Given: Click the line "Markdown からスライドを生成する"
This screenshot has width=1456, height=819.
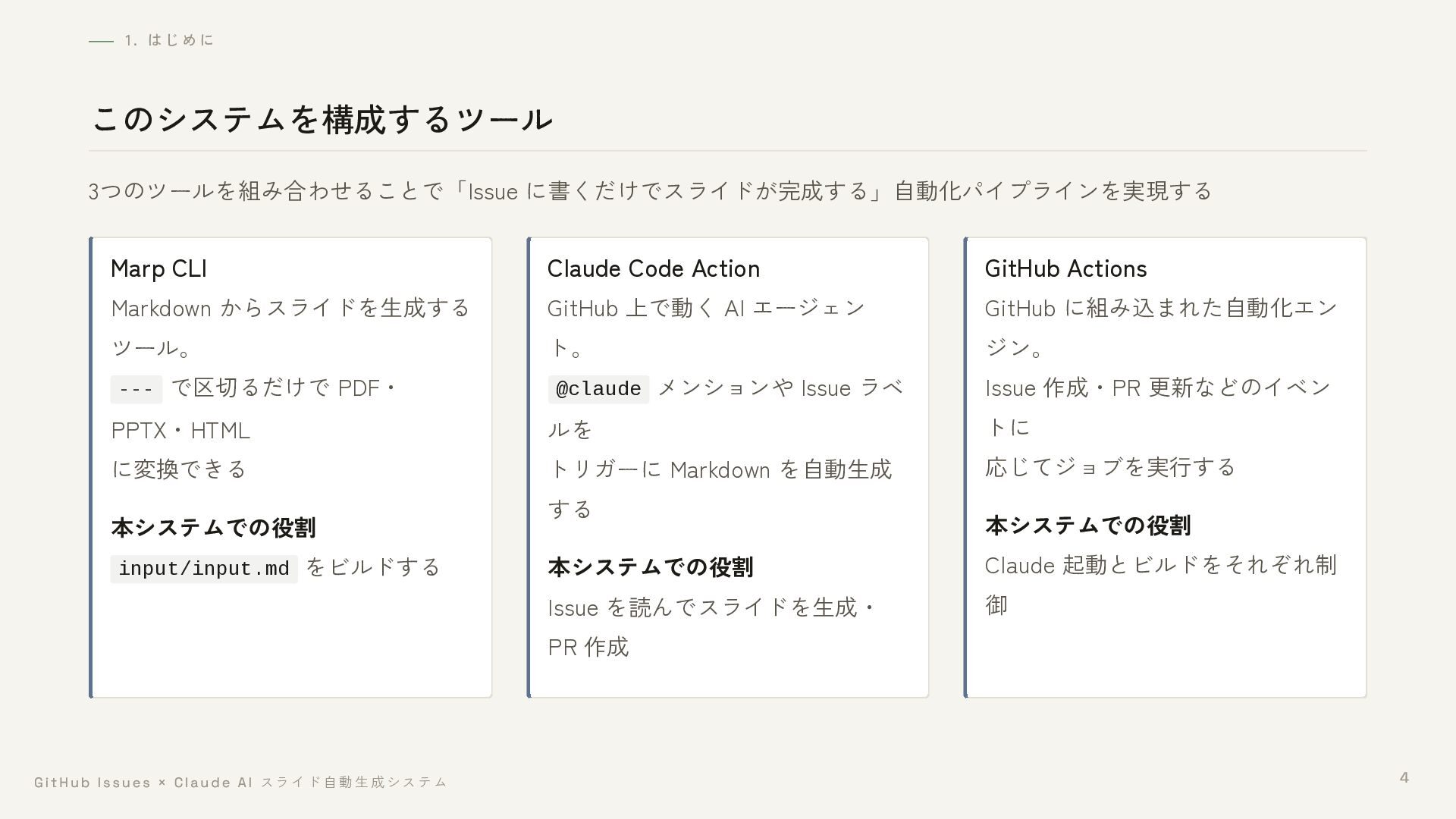Looking at the screenshot, I should (x=290, y=308).
